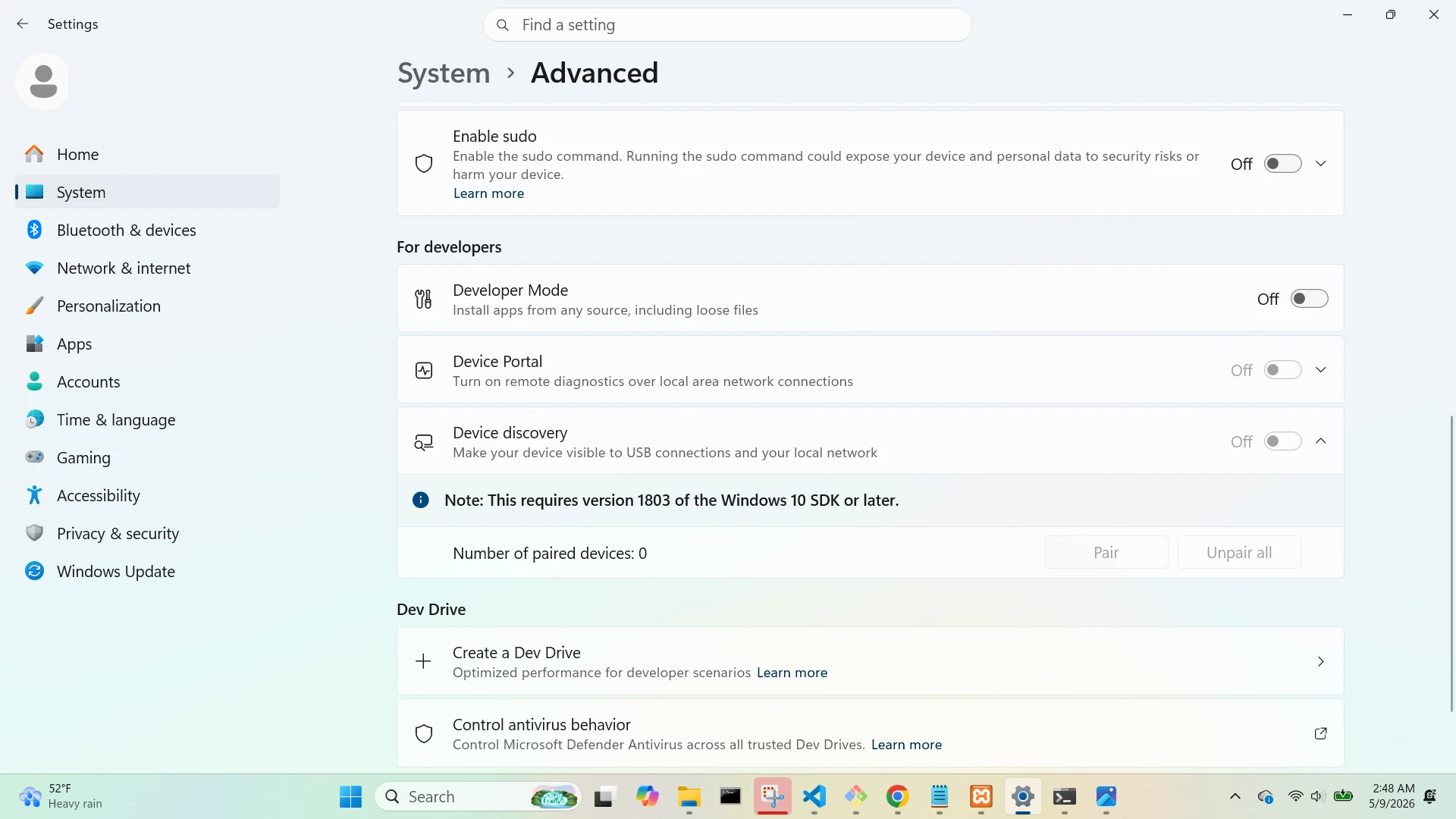Viewport: 1456px width, 819px height.
Task: Open Apps settings page
Action: [147, 344]
